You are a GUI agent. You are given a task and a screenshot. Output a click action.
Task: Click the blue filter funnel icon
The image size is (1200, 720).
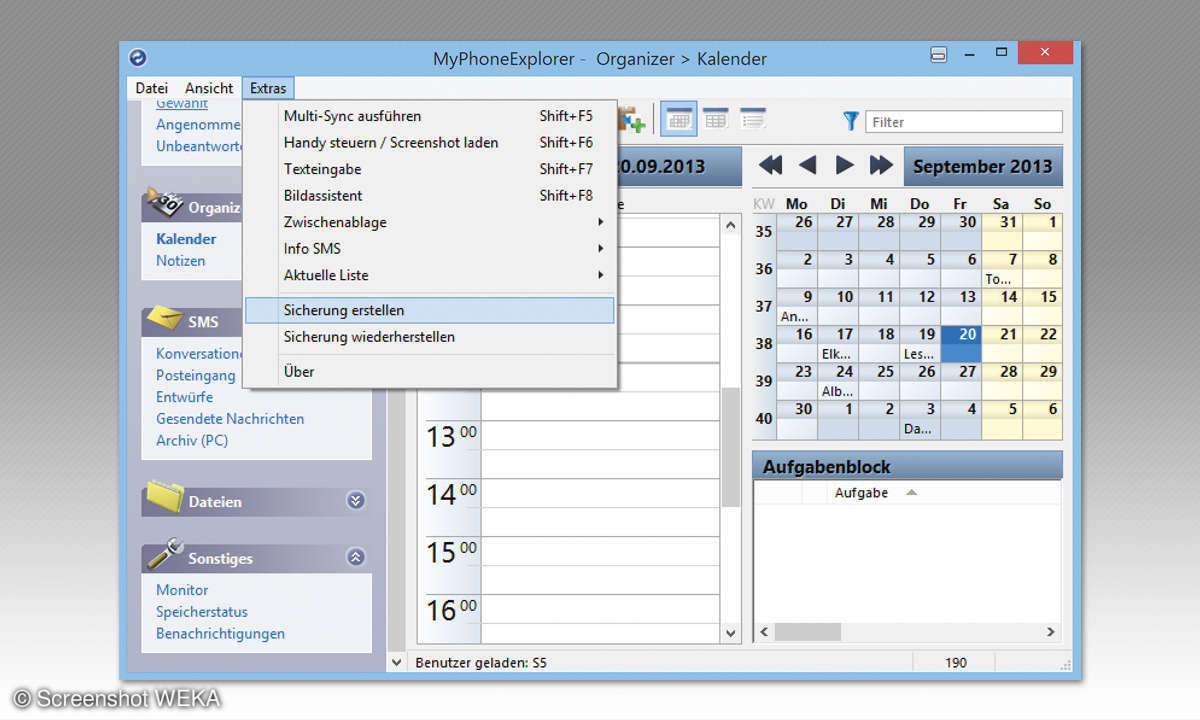(x=851, y=121)
